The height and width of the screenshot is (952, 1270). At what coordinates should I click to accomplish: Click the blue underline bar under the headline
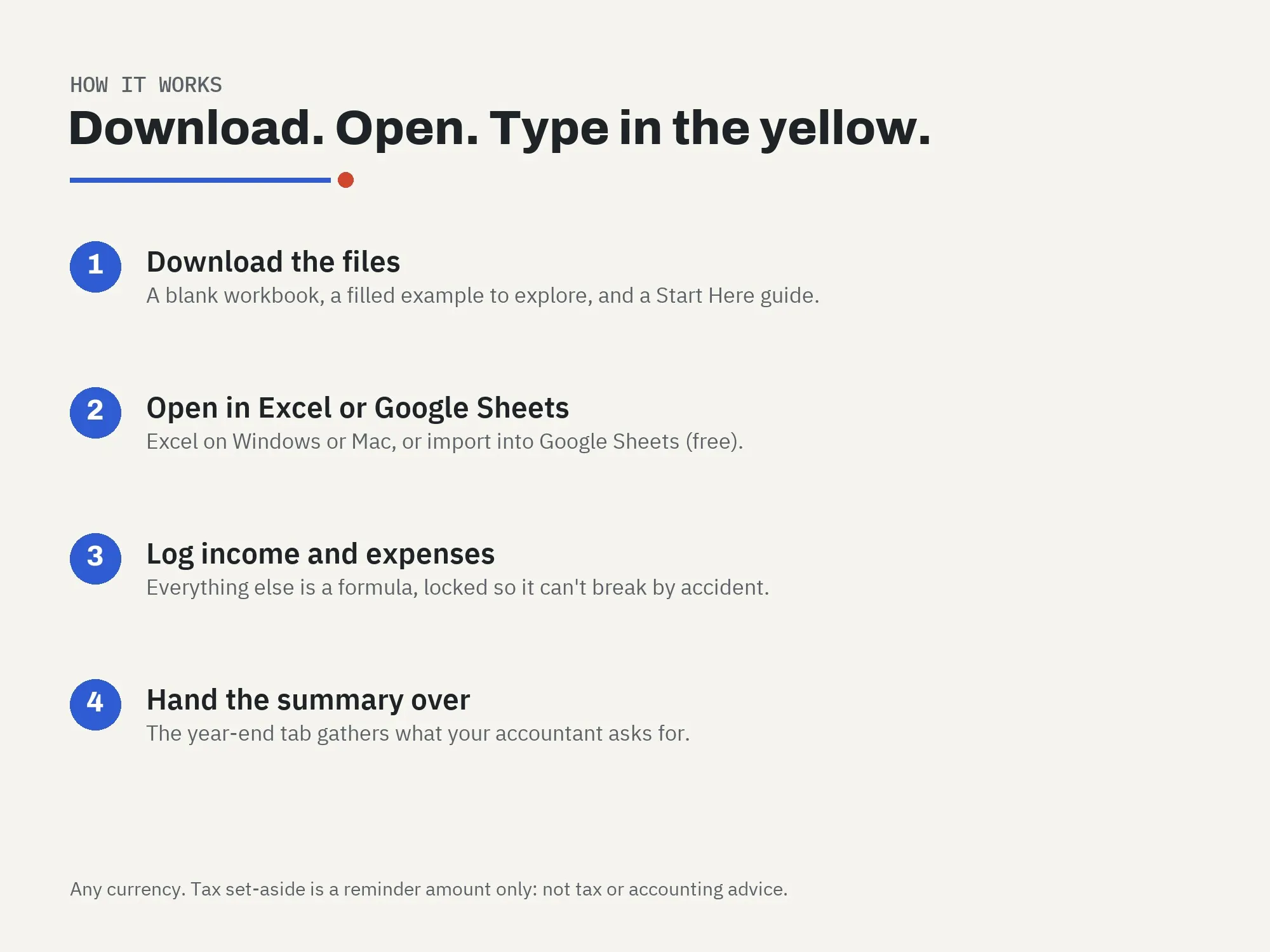point(200,180)
